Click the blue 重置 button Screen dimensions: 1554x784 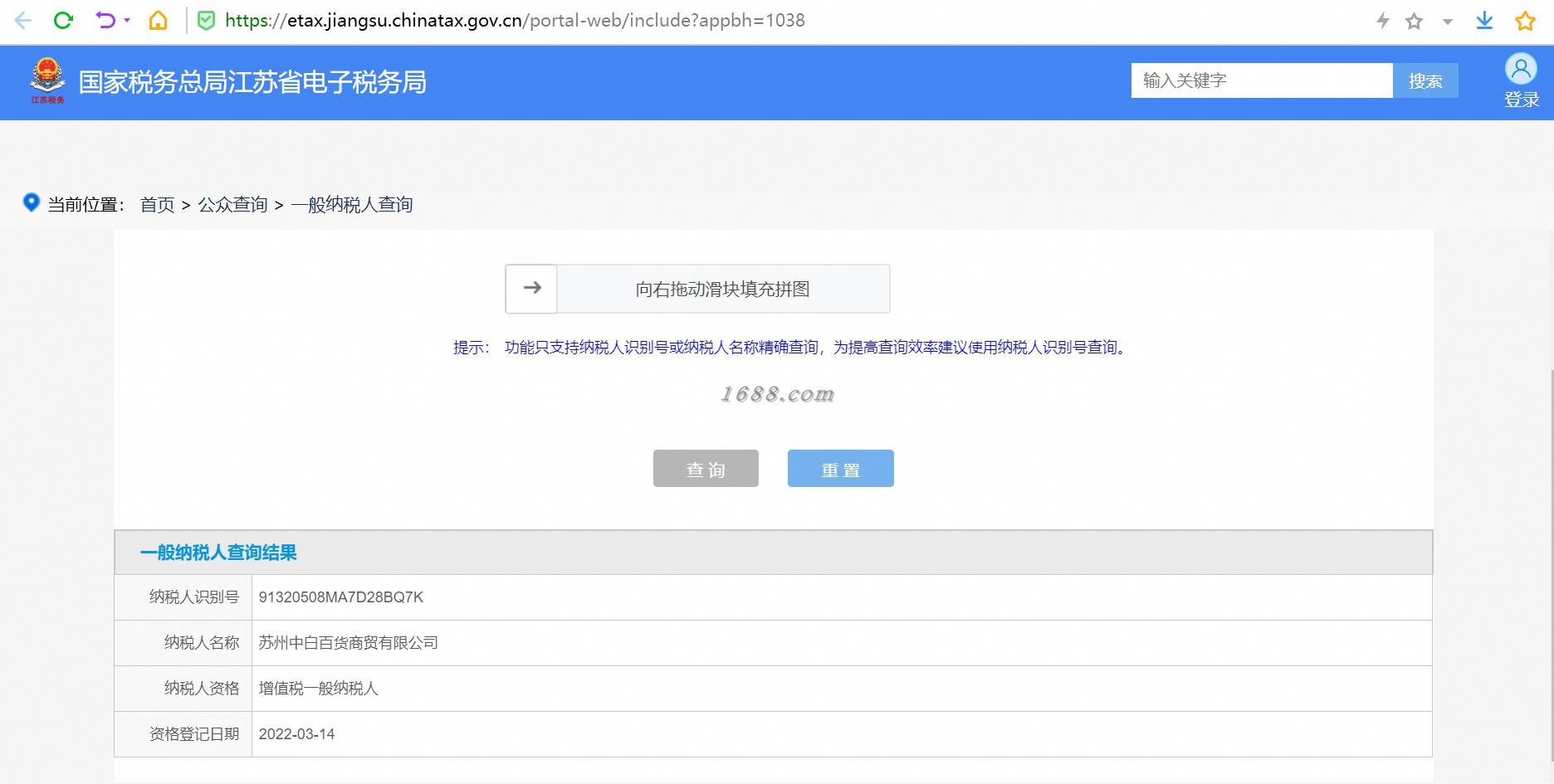[x=841, y=469]
